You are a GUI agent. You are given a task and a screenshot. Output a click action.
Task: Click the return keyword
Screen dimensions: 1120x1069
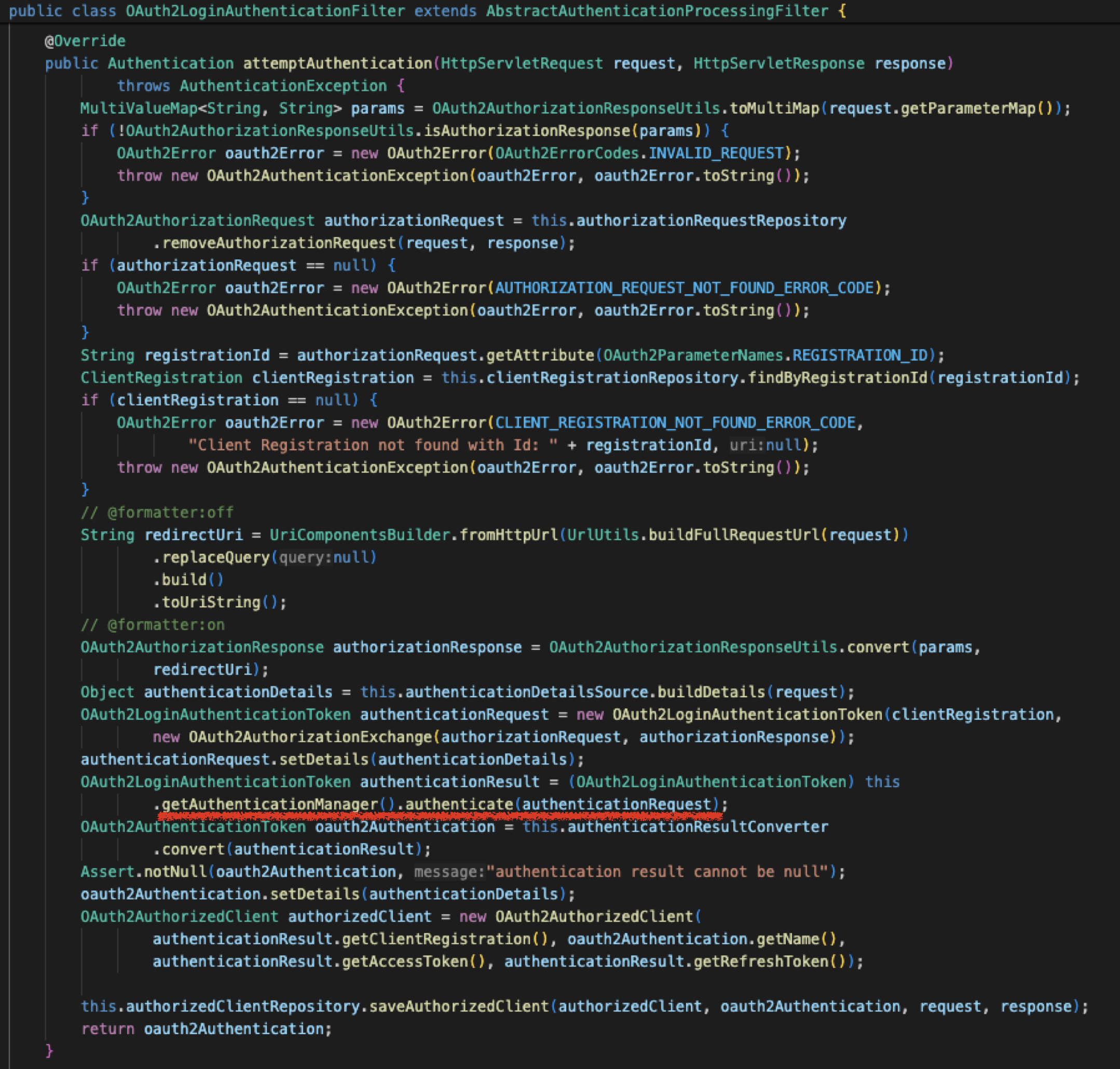click(x=107, y=1029)
